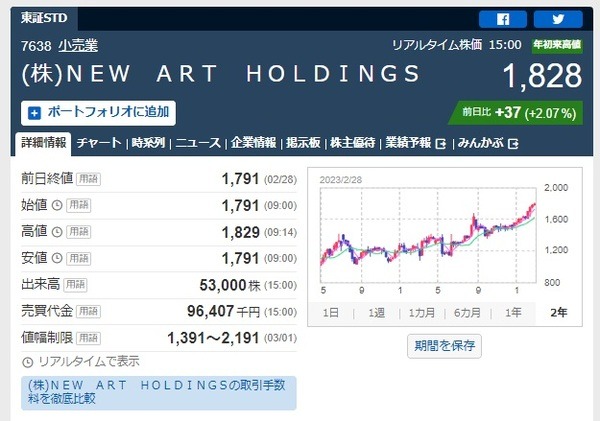
Task: Open the チャート tab
Action: (x=99, y=143)
